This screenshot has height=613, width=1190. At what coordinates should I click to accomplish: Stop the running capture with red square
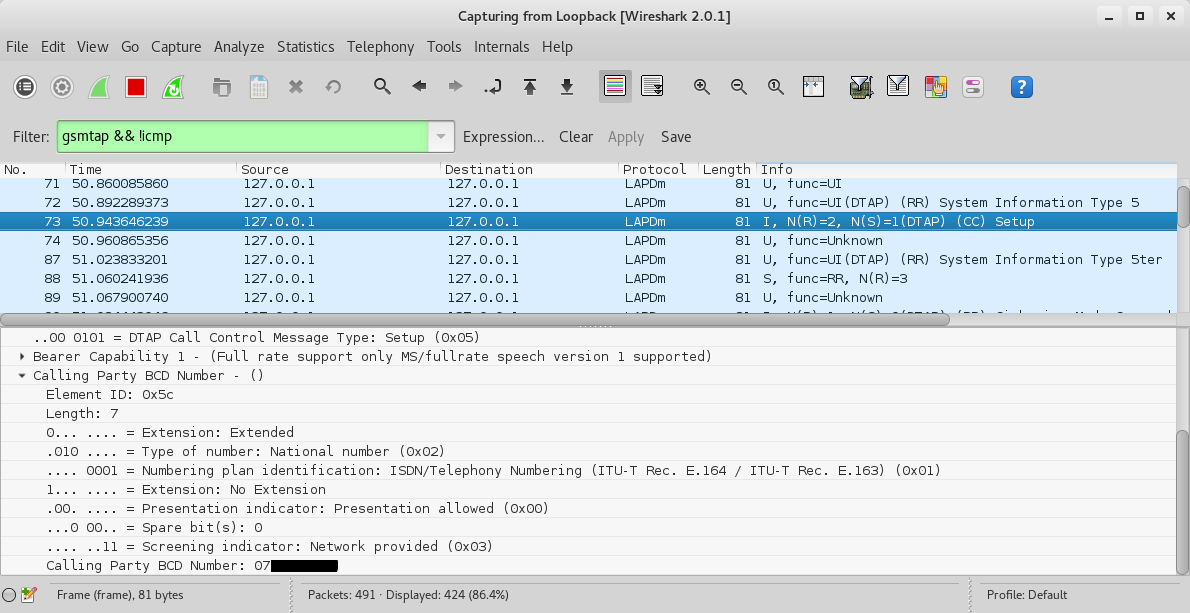136,87
